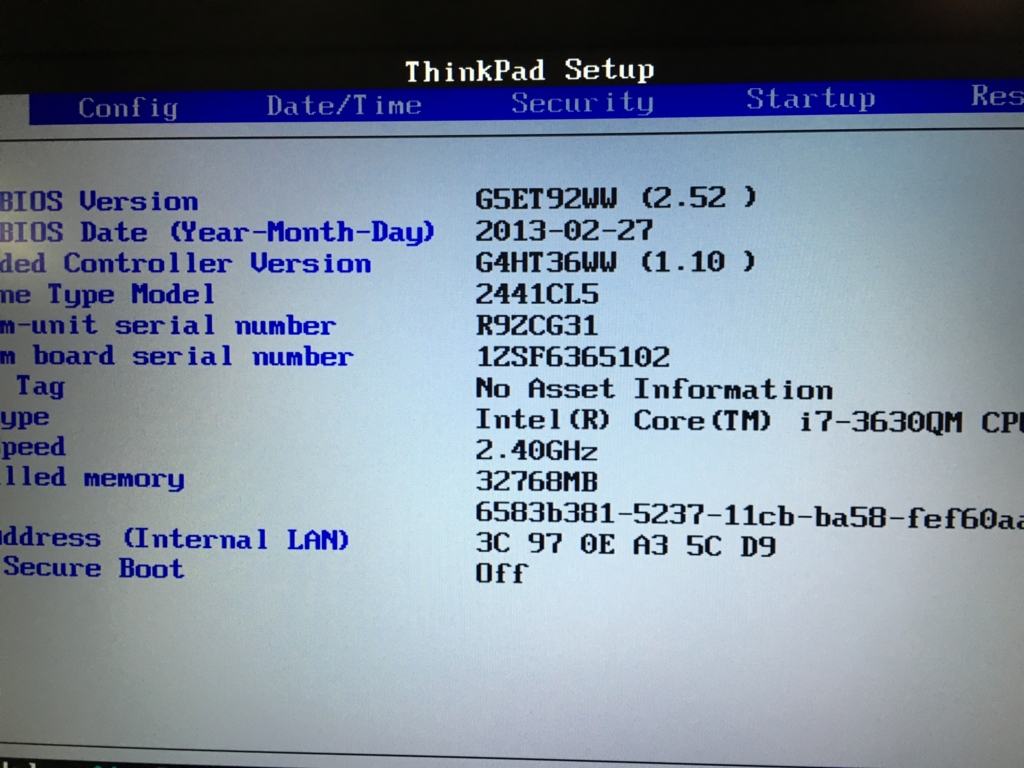Image resolution: width=1024 pixels, height=768 pixels.
Task: Click MAC address 3C 97 0E A3 5C D9
Action: (625, 545)
